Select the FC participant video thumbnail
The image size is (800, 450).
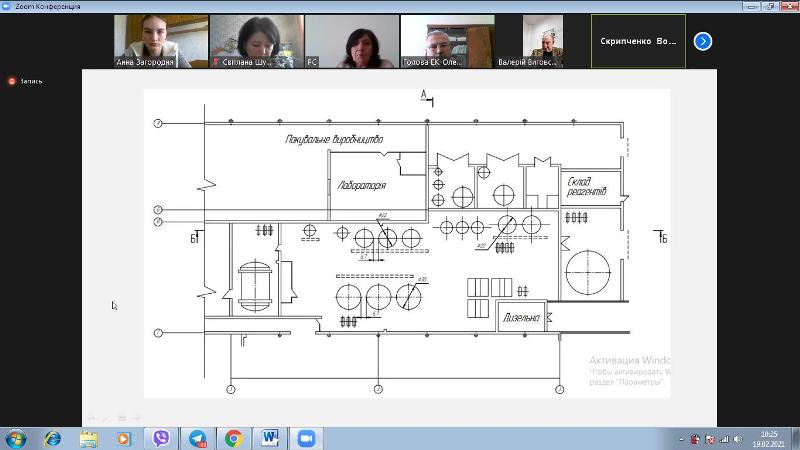pyautogui.click(x=352, y=41)
